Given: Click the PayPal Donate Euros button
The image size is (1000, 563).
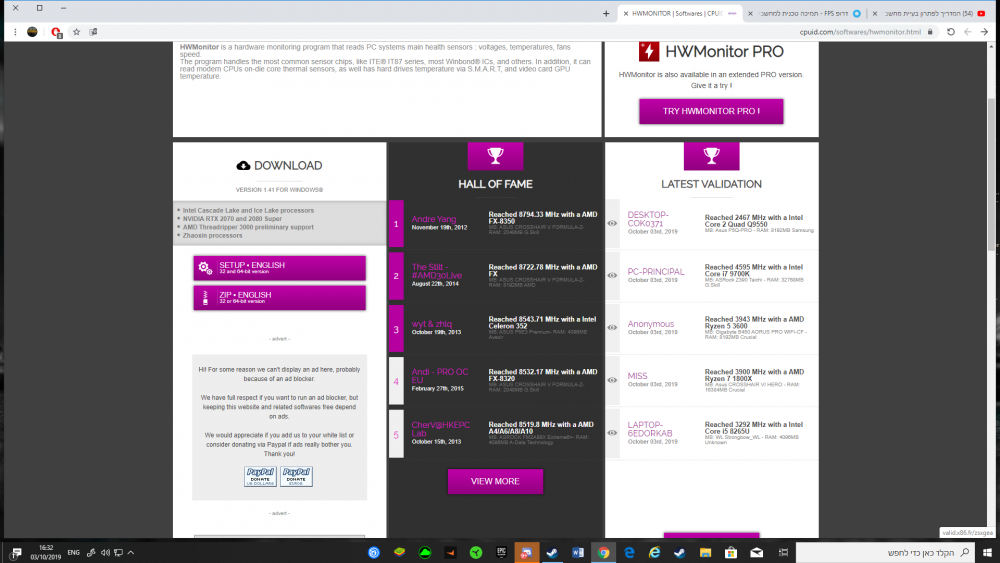Looking at the screenshot, I should click(x=296, y=476).
